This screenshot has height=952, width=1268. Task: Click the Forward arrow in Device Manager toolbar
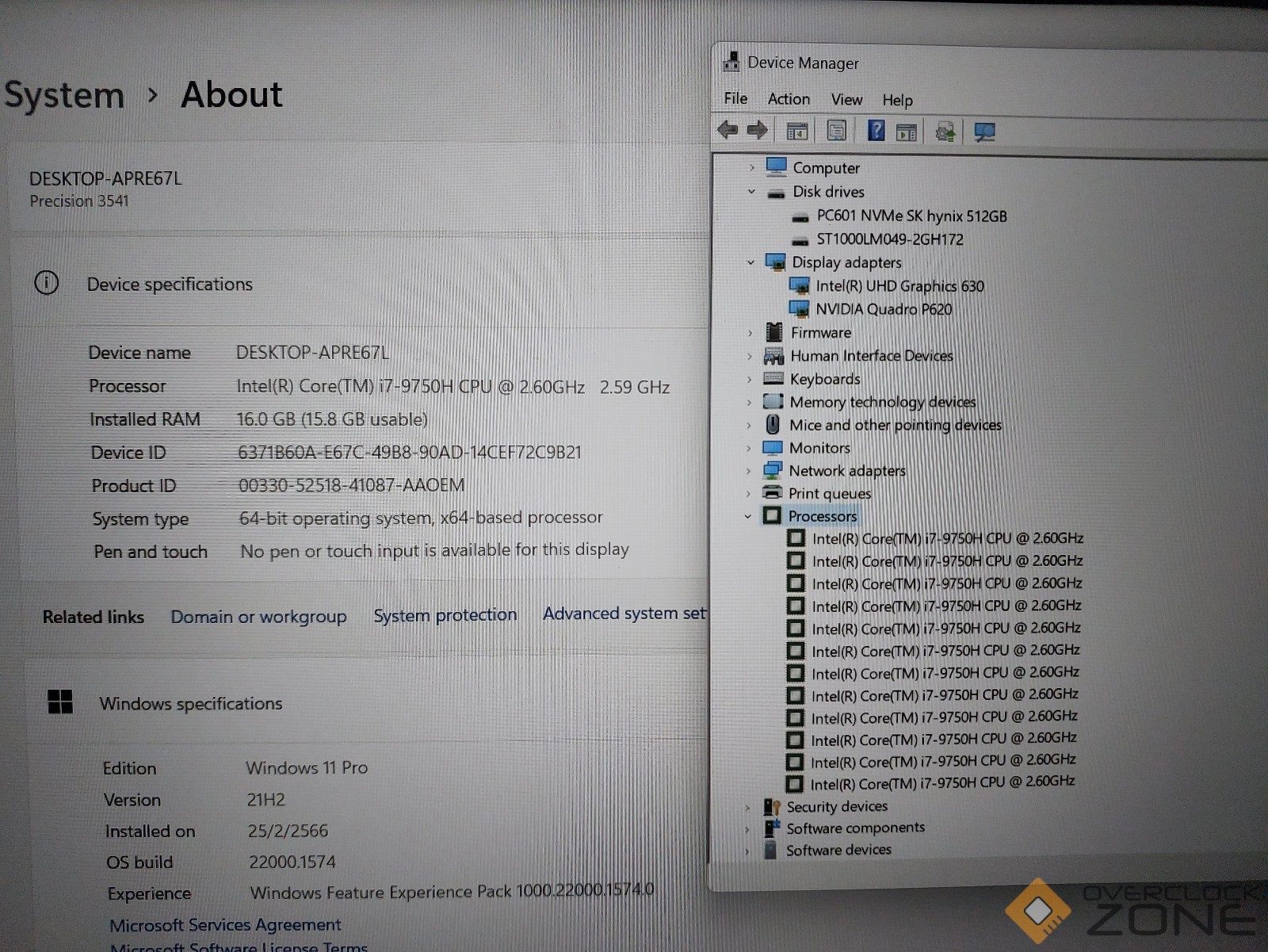point(758,130)
